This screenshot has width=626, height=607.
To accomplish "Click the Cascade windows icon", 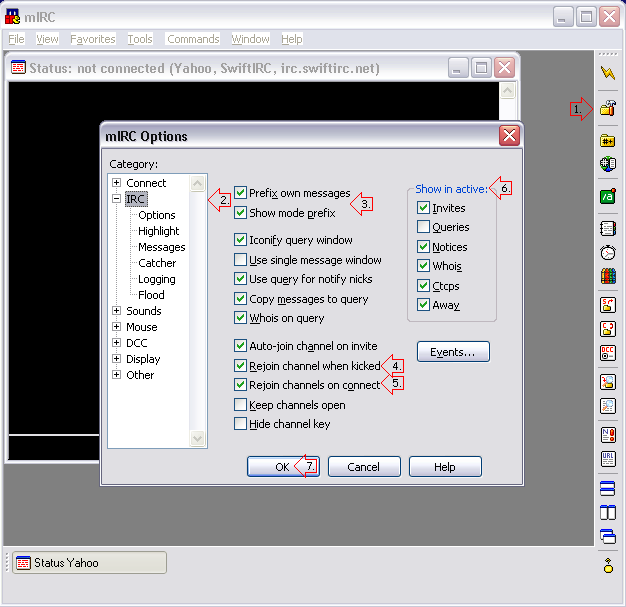I will 608,536.
